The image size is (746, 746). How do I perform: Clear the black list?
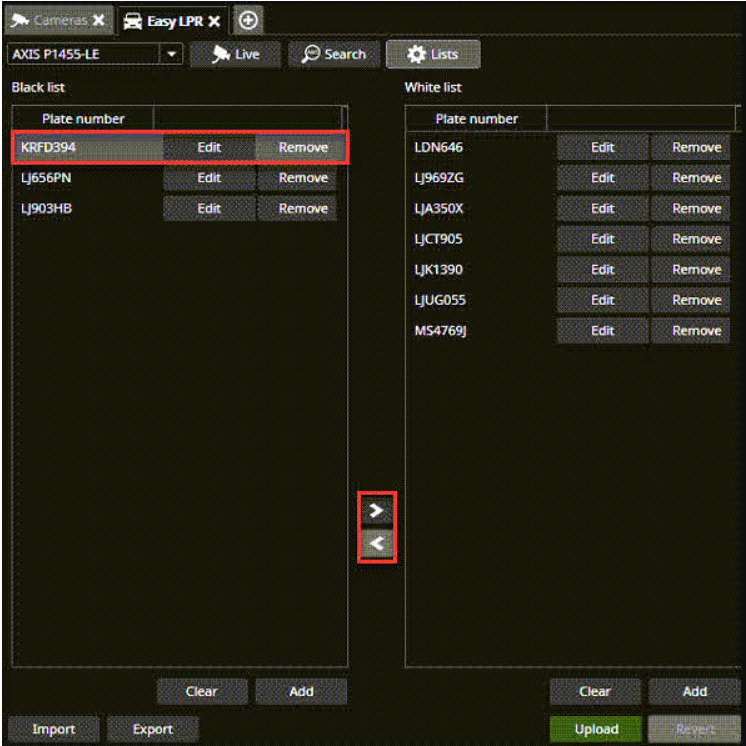tap(202, 691)
